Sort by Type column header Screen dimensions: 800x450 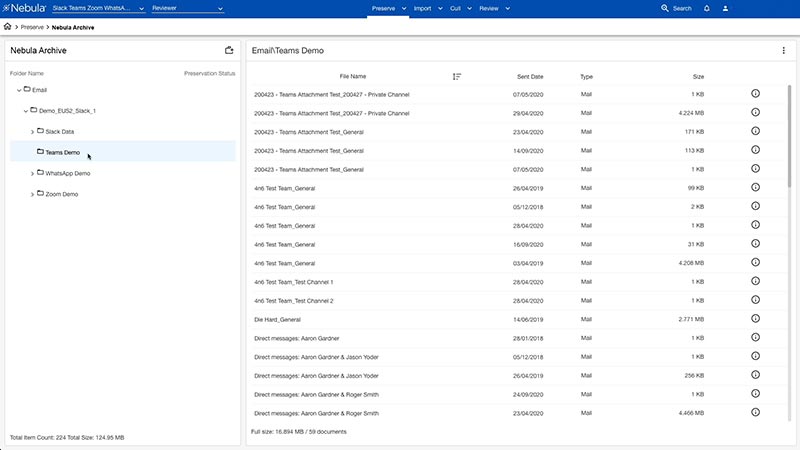tap(586, 77)
